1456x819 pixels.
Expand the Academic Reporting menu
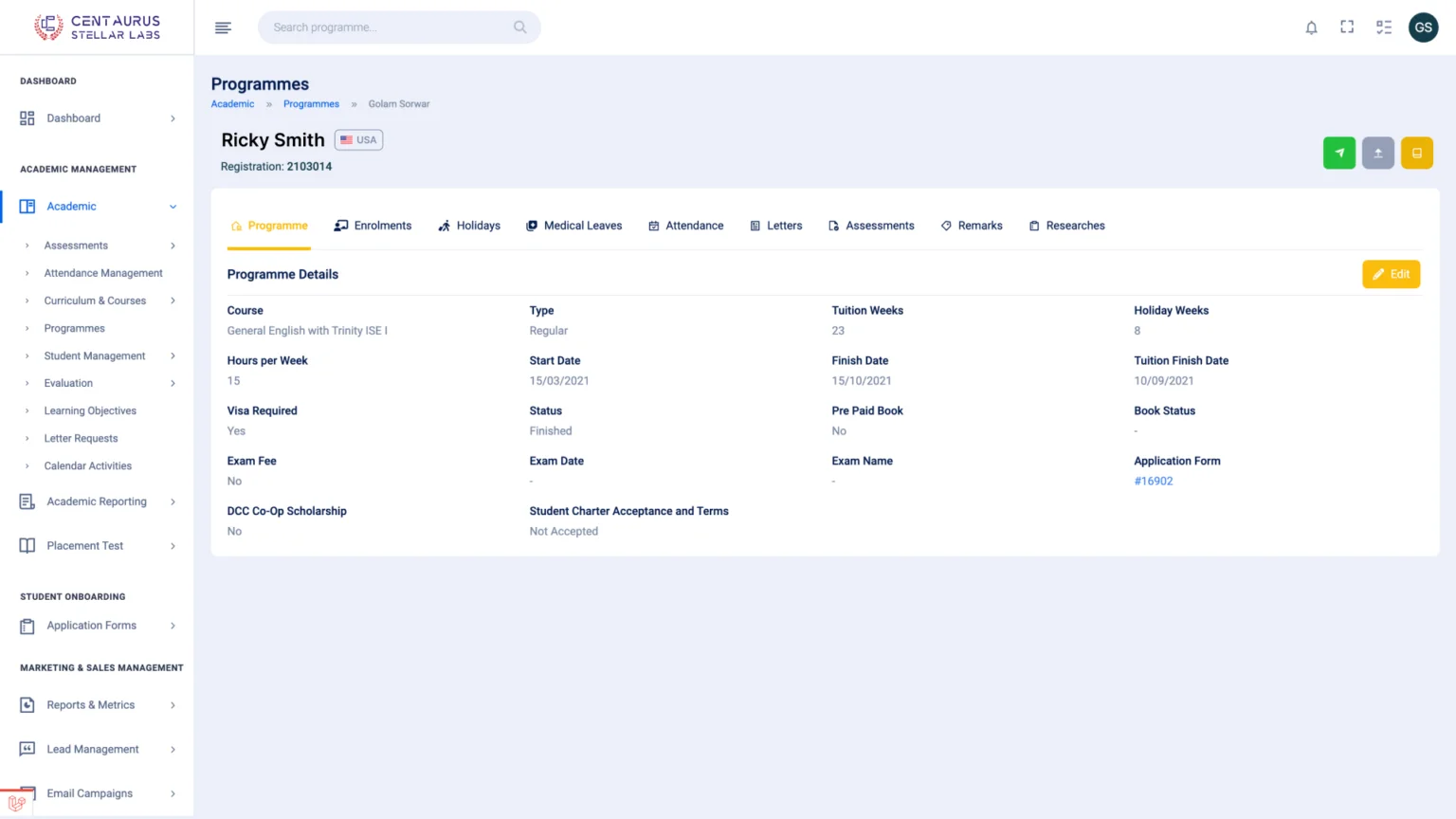173,502
